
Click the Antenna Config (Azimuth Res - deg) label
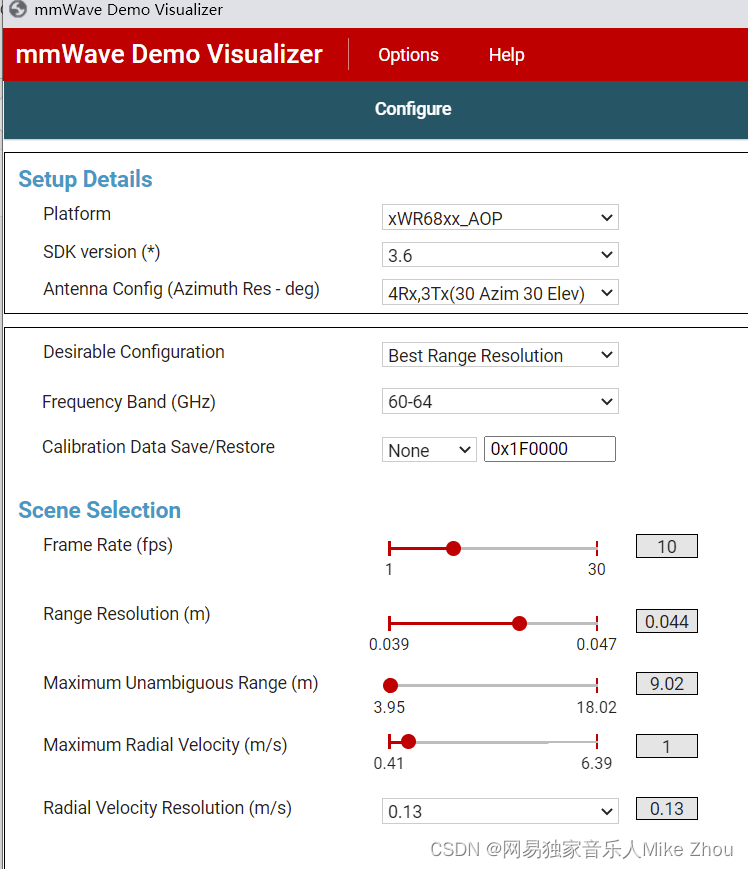[x=182, y=289]
